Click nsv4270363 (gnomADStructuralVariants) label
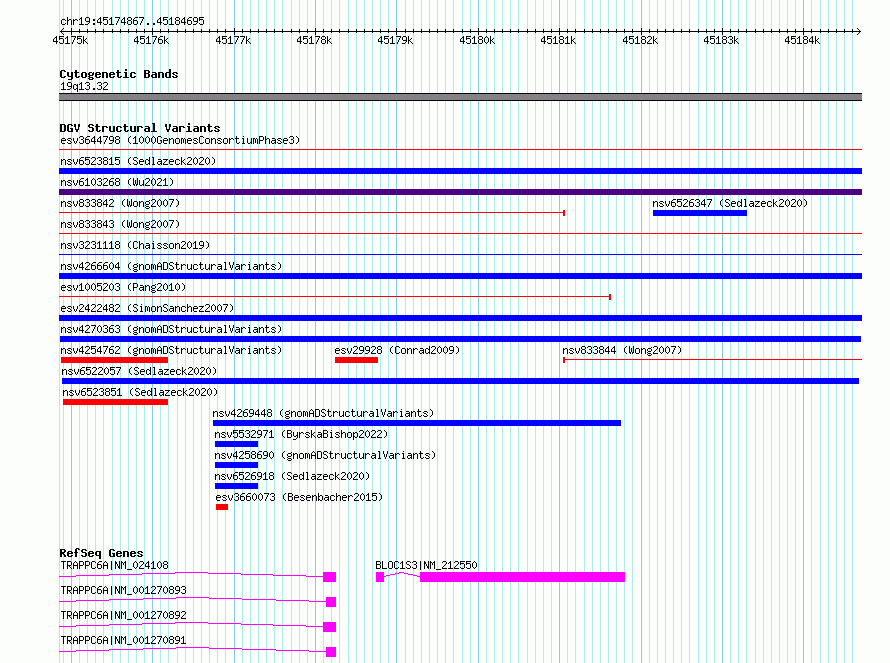Viewport: 890px width, 663px height. [x=171, y=329]
